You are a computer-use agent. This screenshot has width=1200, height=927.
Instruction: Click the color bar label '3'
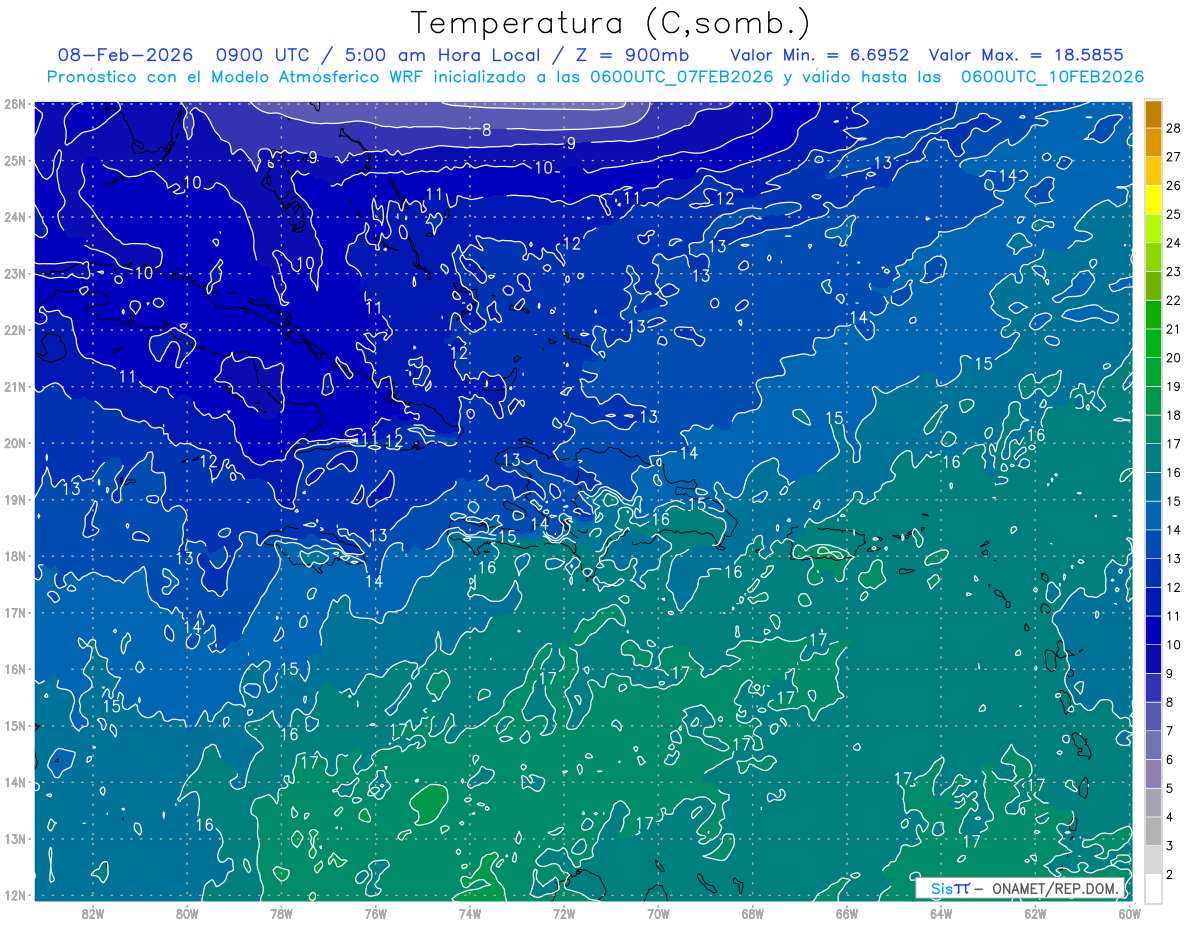1170,846
